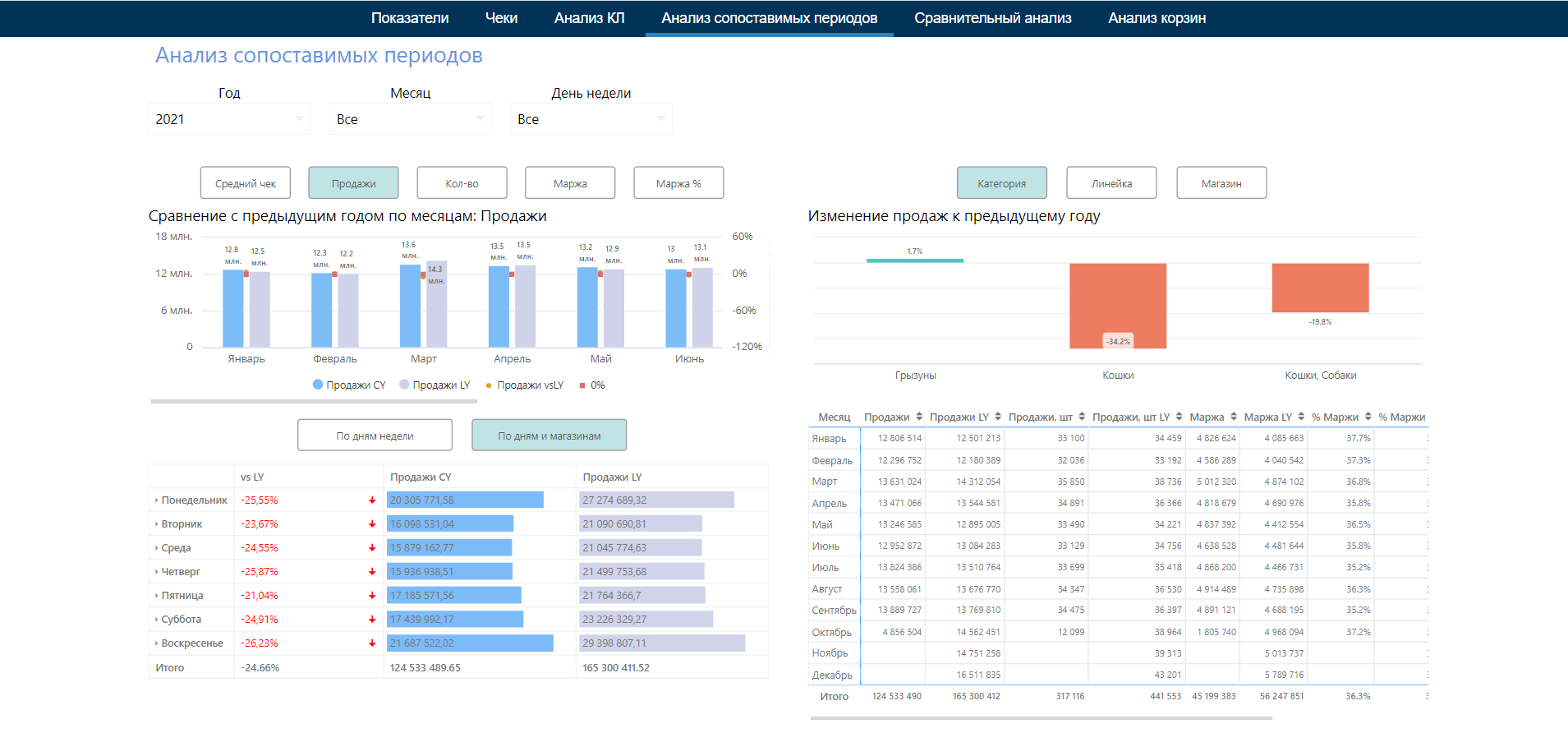
Task: Open the Чеки tab
Action: (x=501, y=18)
